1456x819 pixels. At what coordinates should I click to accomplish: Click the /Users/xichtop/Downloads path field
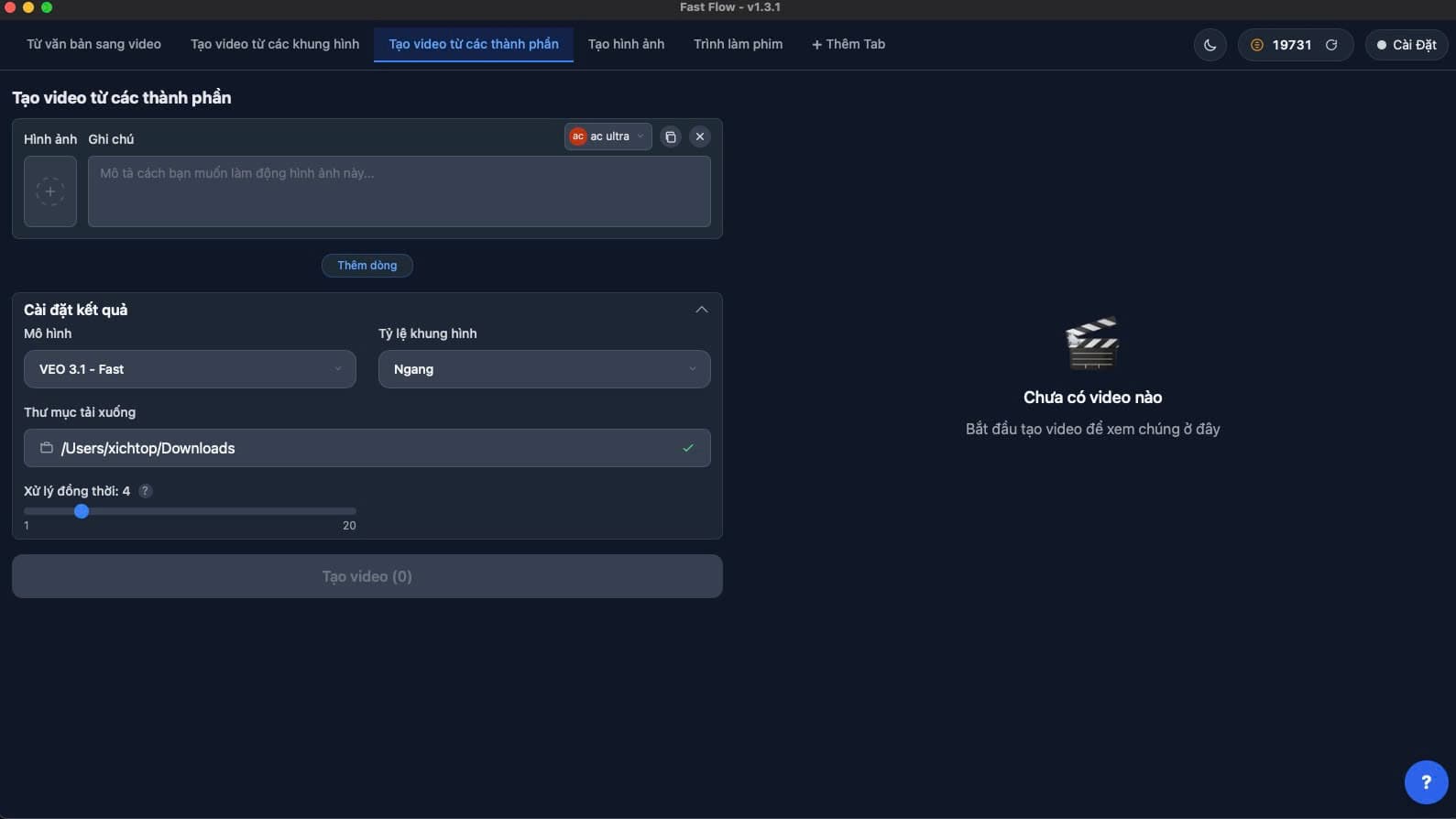click(x=367, y=448)
